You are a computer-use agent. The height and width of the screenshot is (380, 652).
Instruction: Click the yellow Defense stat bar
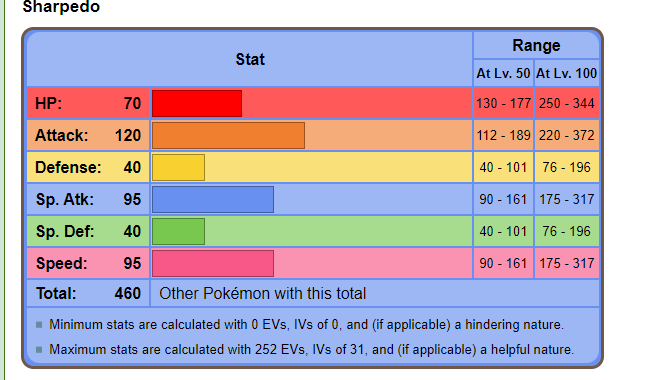coord(178,167)
